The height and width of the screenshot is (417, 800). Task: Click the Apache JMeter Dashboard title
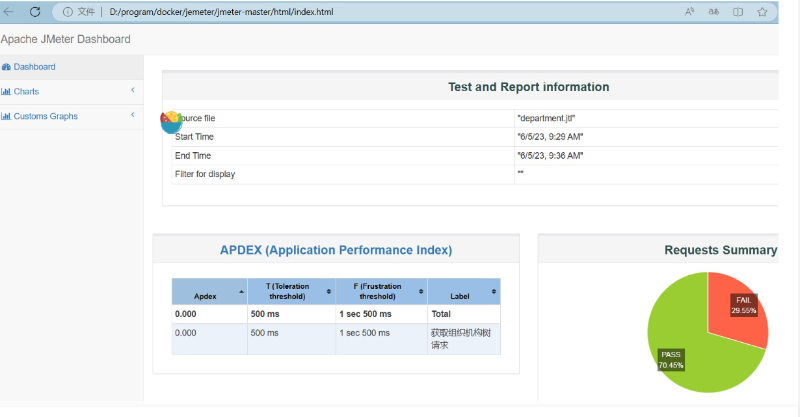(x=65, y=39)
